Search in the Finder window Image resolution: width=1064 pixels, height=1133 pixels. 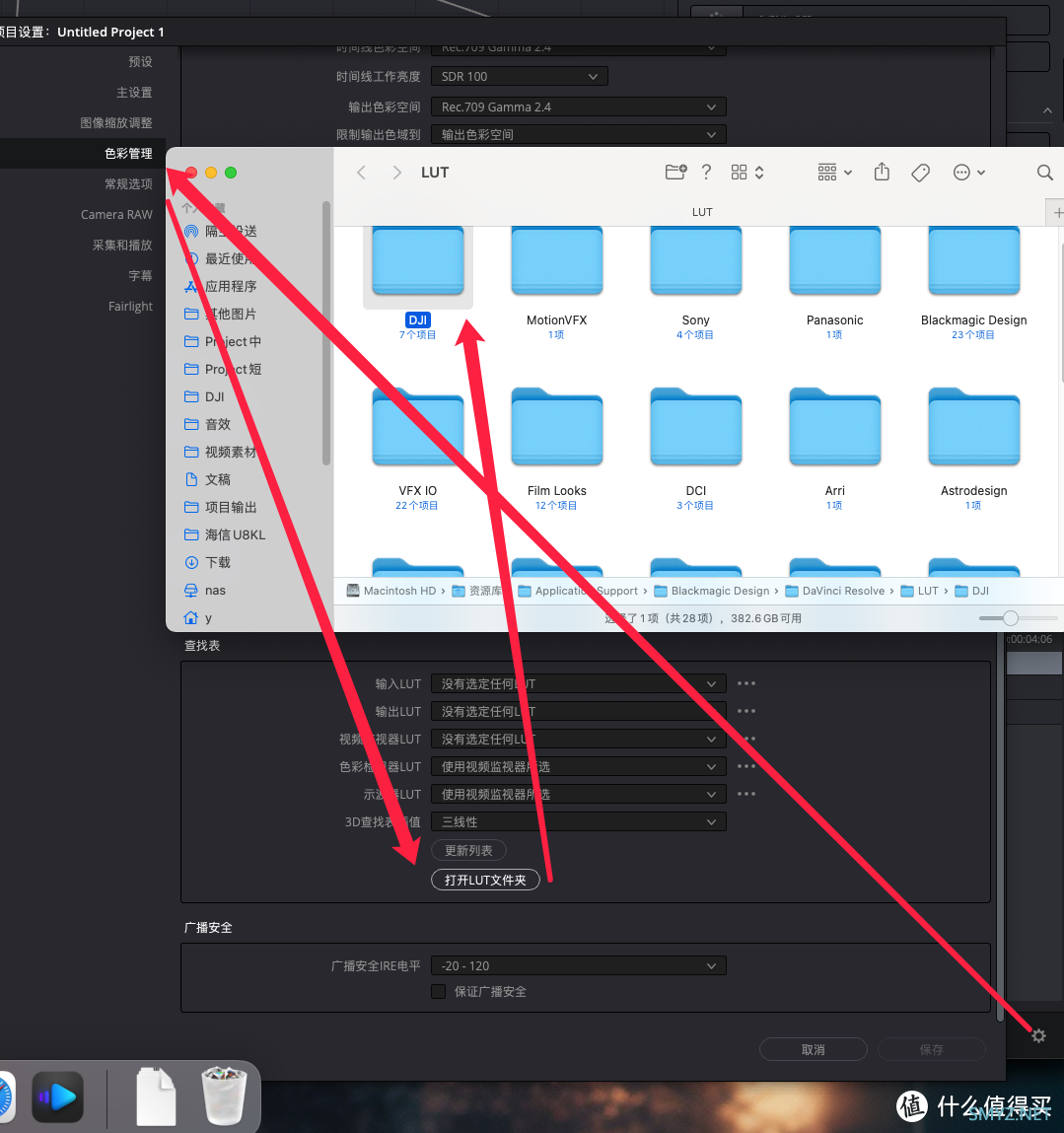point(1044,172)
